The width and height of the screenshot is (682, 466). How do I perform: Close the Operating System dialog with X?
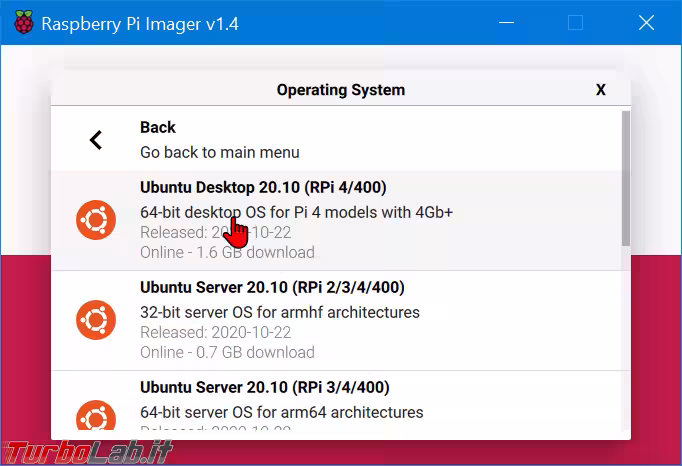click(x=601, y=90)
